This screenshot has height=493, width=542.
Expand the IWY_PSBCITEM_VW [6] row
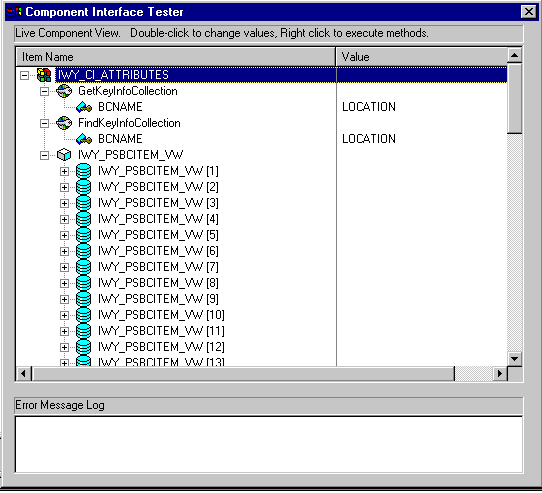tap(64, 251)
